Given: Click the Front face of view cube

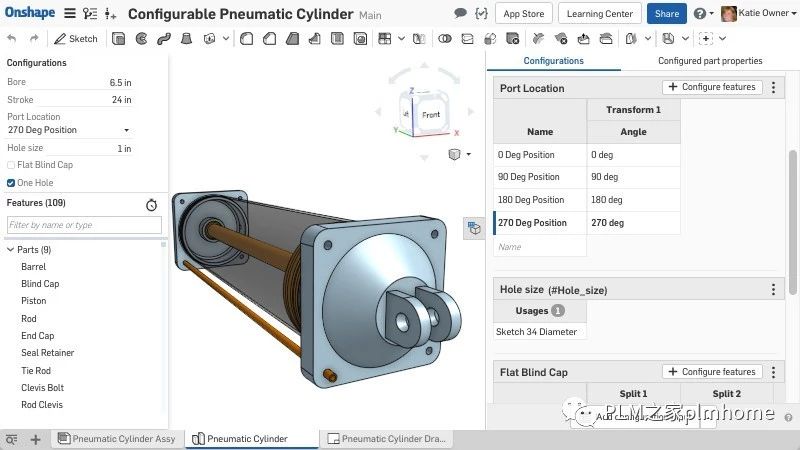Looking at the screenshot, I should [x=431, y=115].
